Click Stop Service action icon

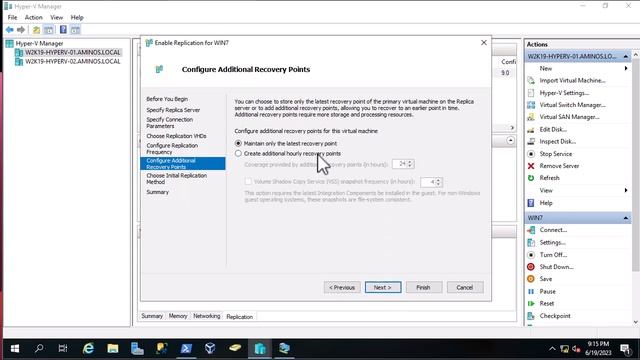tap(531, 154)
